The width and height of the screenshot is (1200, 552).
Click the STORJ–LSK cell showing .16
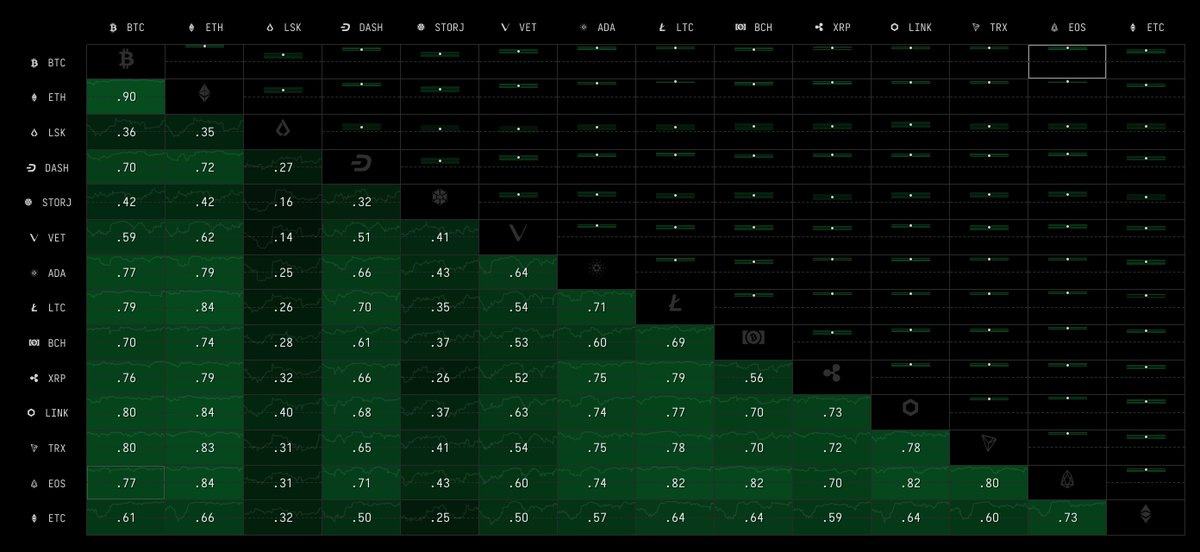(x=283, y=202)
